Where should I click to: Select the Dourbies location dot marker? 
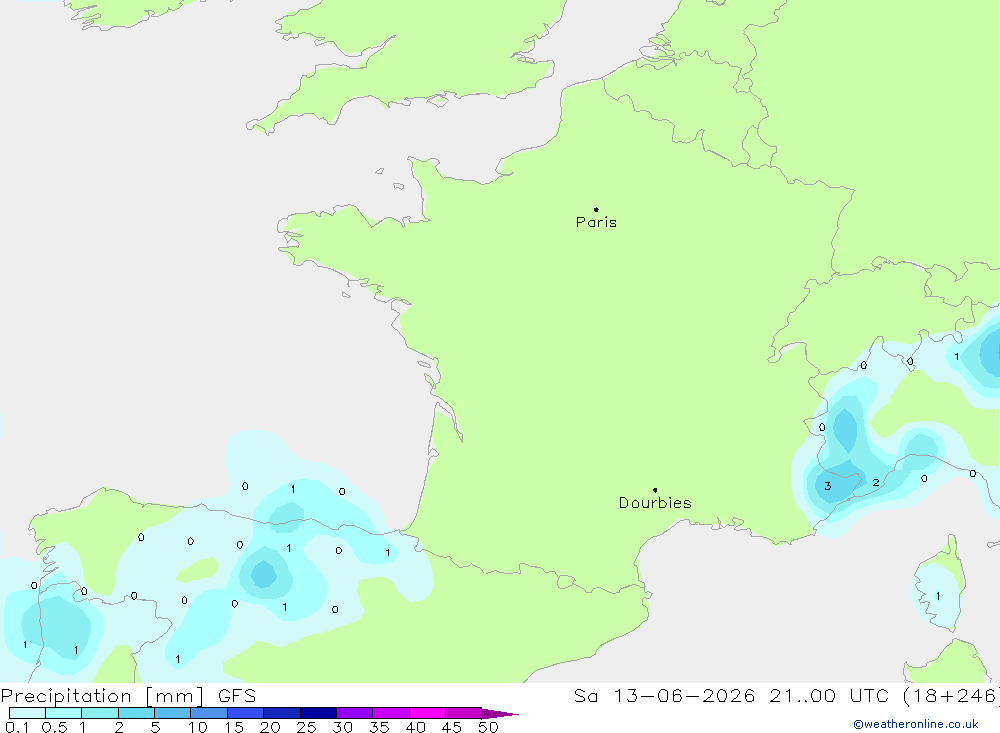[655, 490]
